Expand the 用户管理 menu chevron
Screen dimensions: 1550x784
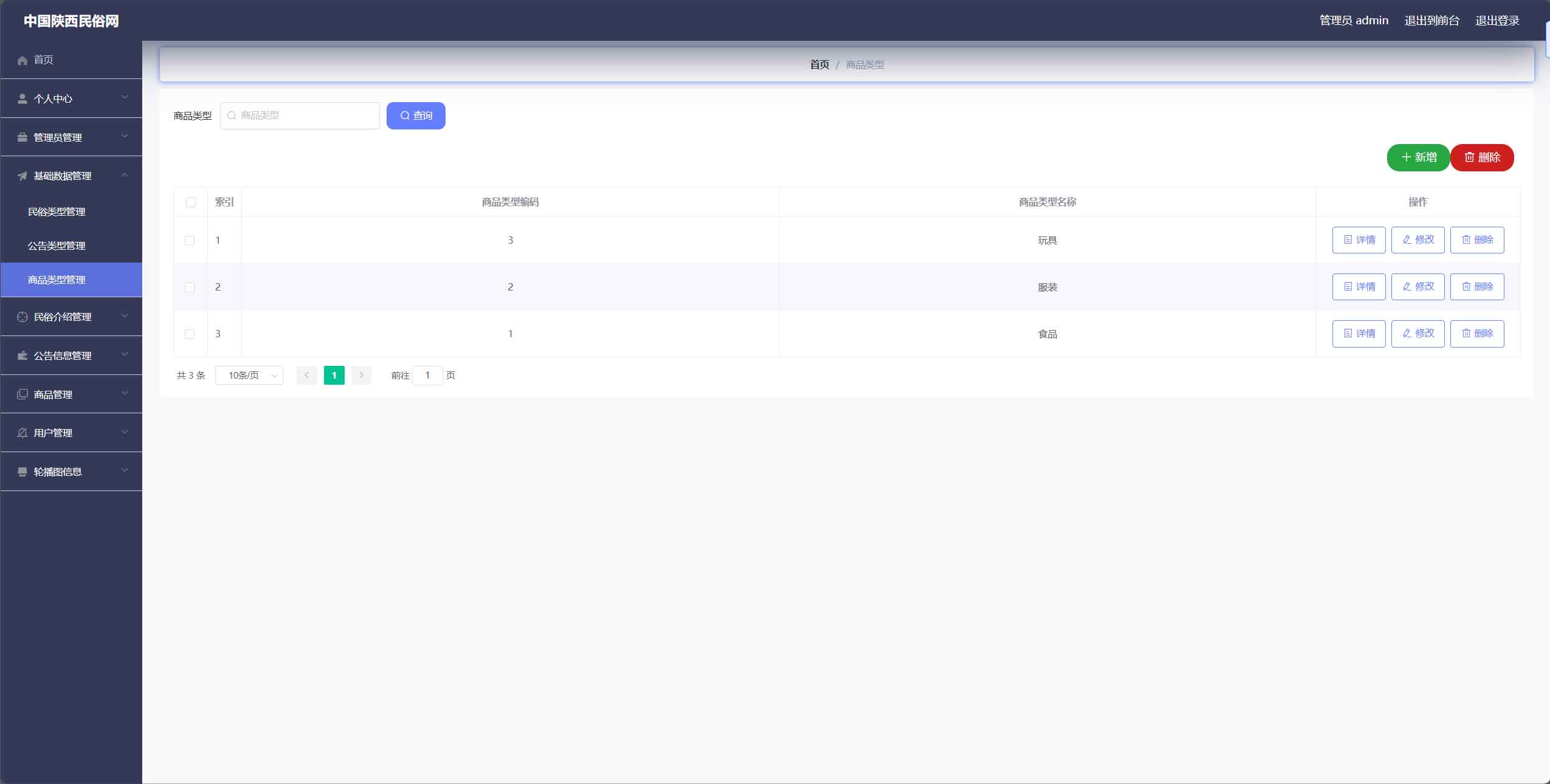click(x=125, y=432)
